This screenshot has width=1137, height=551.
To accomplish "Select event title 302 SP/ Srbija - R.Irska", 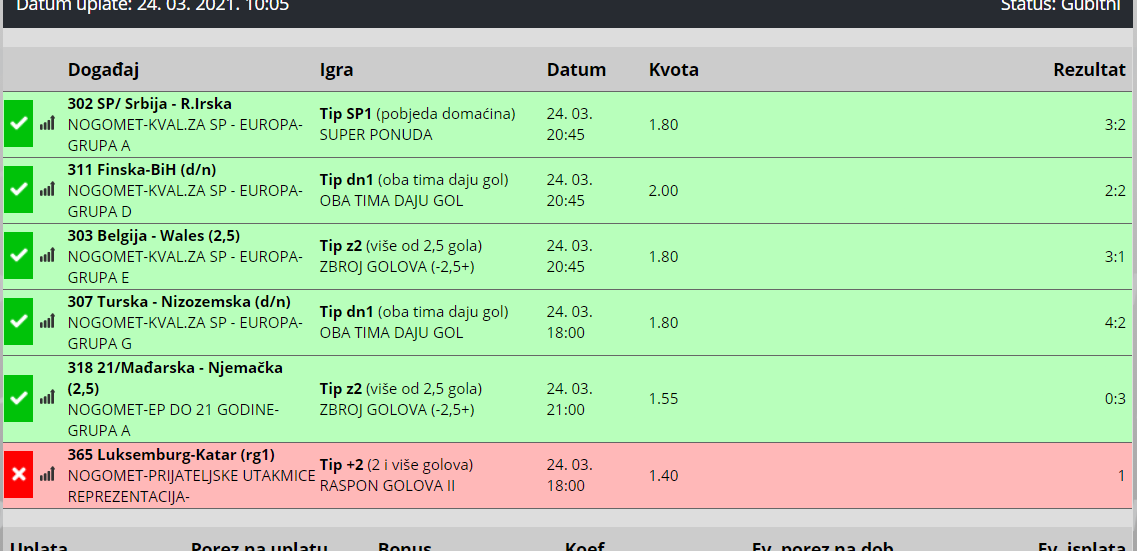I will 149,104.
